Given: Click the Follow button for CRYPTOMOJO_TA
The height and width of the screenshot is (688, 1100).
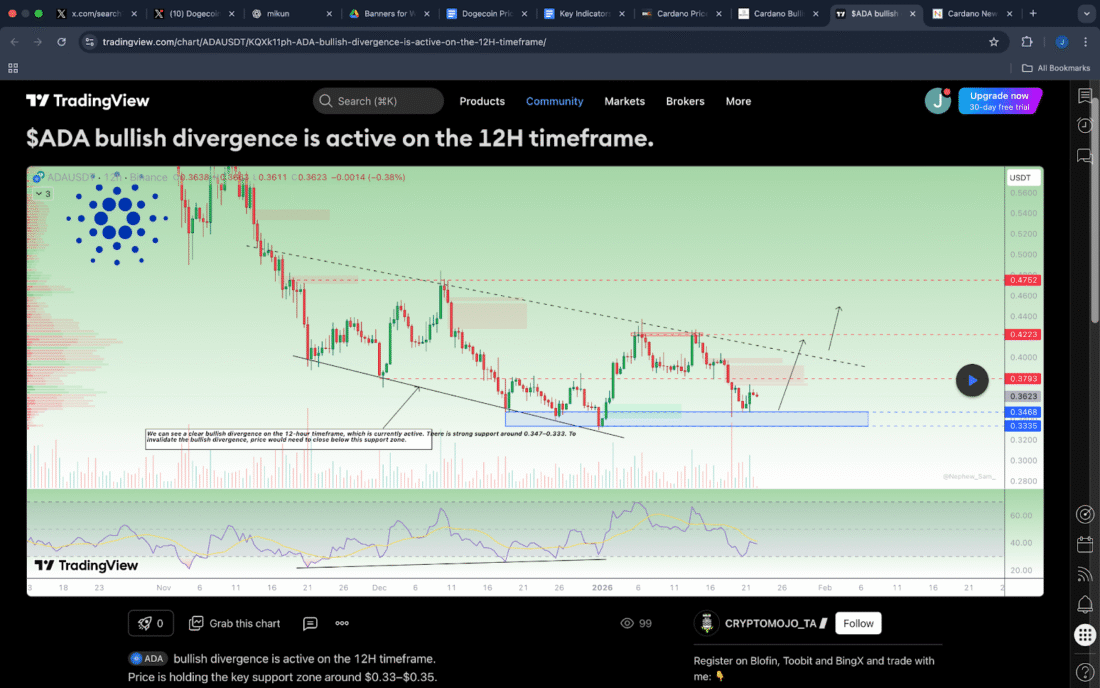Looking at the screenshot, I should 857,623.
